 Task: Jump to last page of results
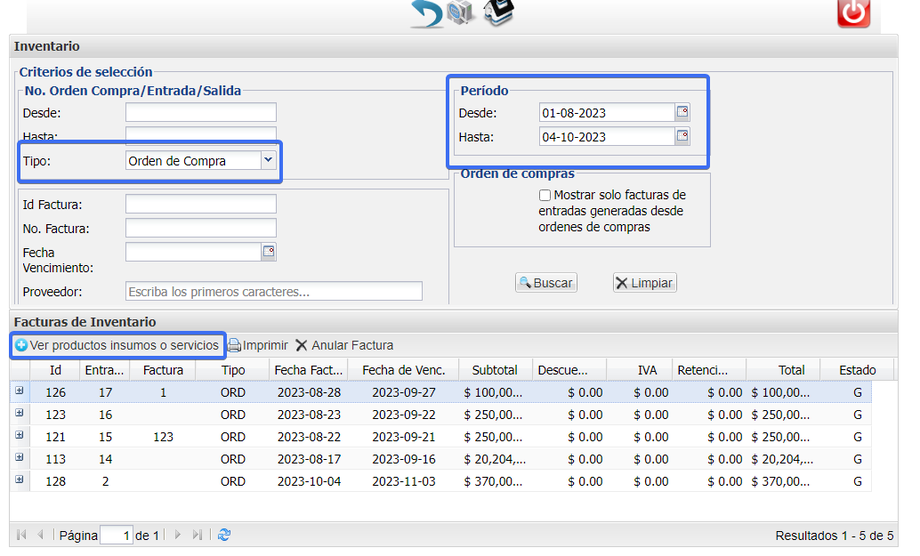[197, 535]
